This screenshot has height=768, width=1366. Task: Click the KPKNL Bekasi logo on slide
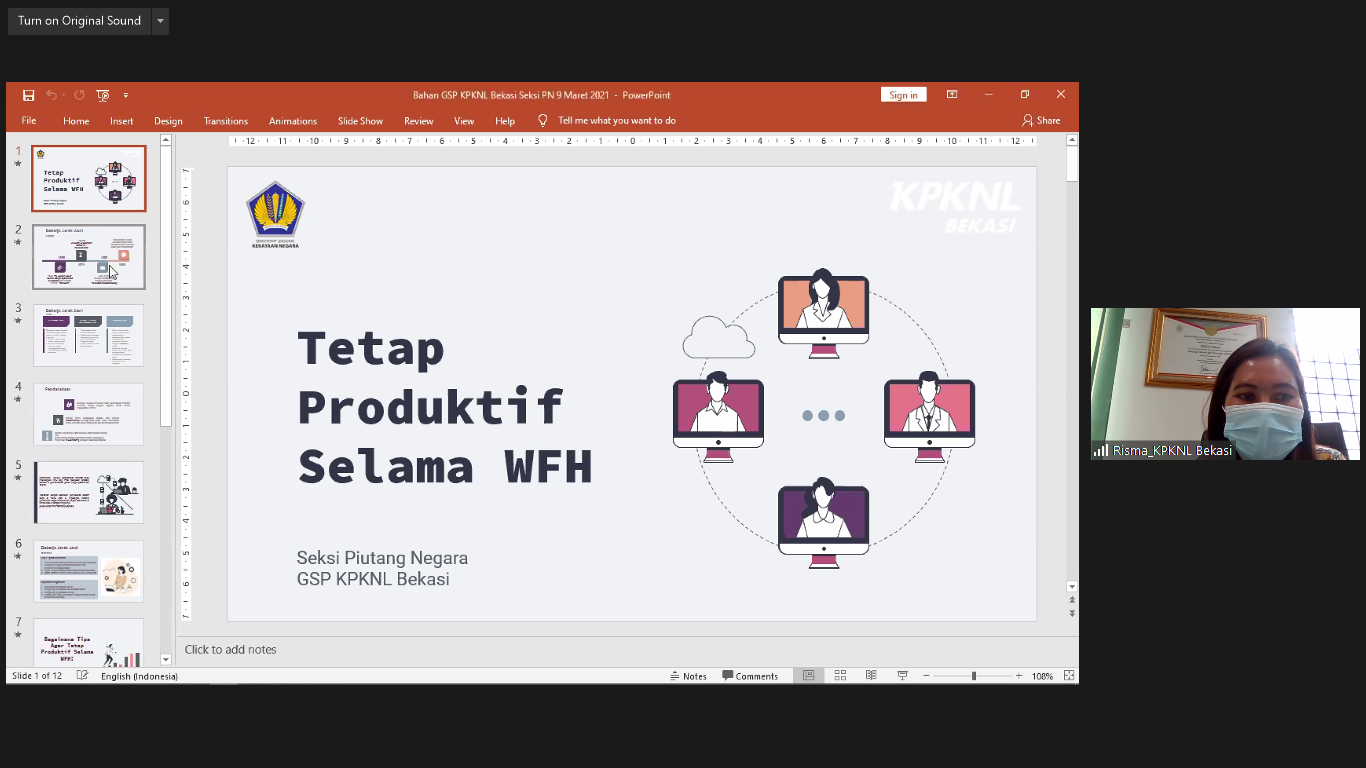(x=954, y=207)
